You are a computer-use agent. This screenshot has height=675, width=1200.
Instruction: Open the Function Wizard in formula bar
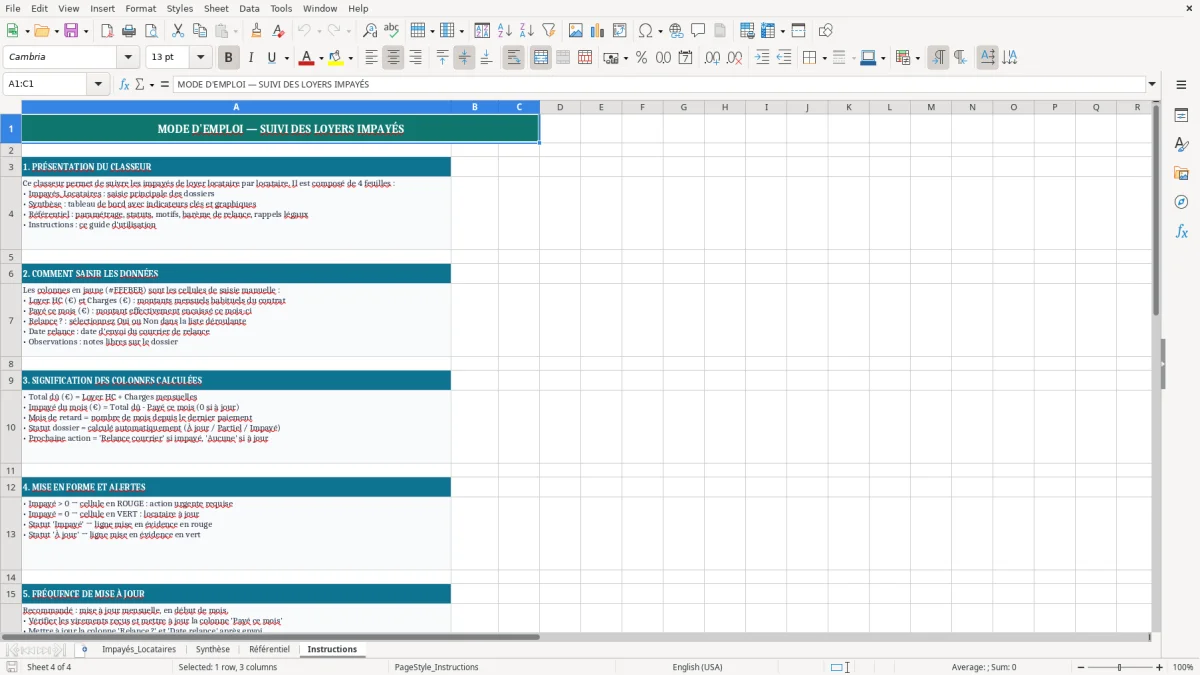coord(125,84)
